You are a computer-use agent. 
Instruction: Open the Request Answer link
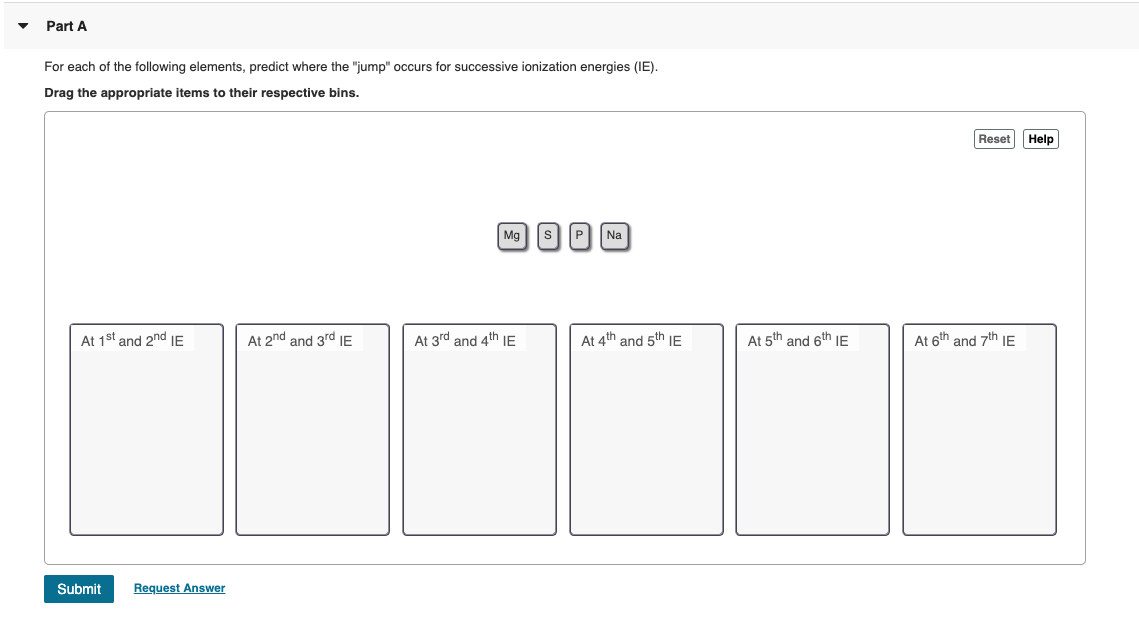(x=180, y=588)
